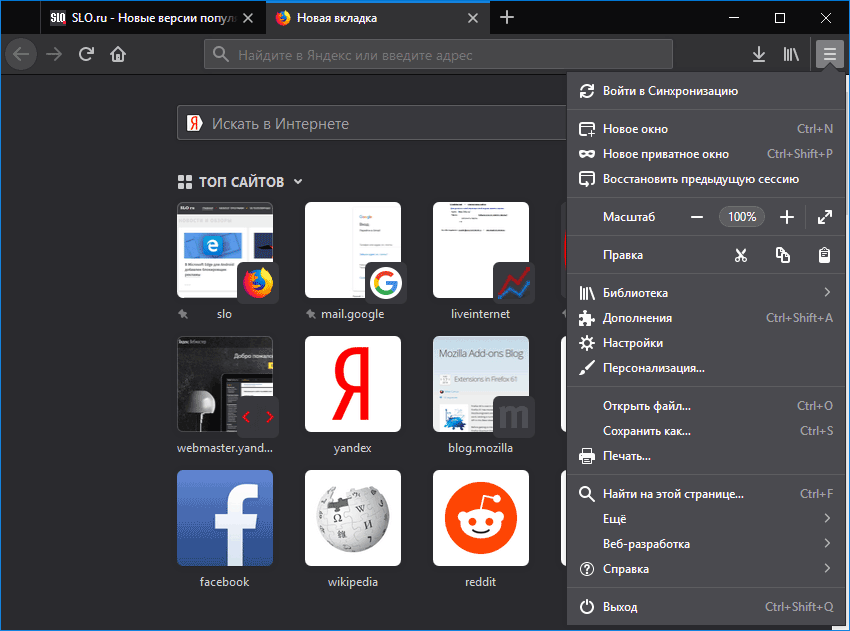Viewport: 850px width, 631px height.
Task: Click the pin icon beside slo
Action: point(183,314)
